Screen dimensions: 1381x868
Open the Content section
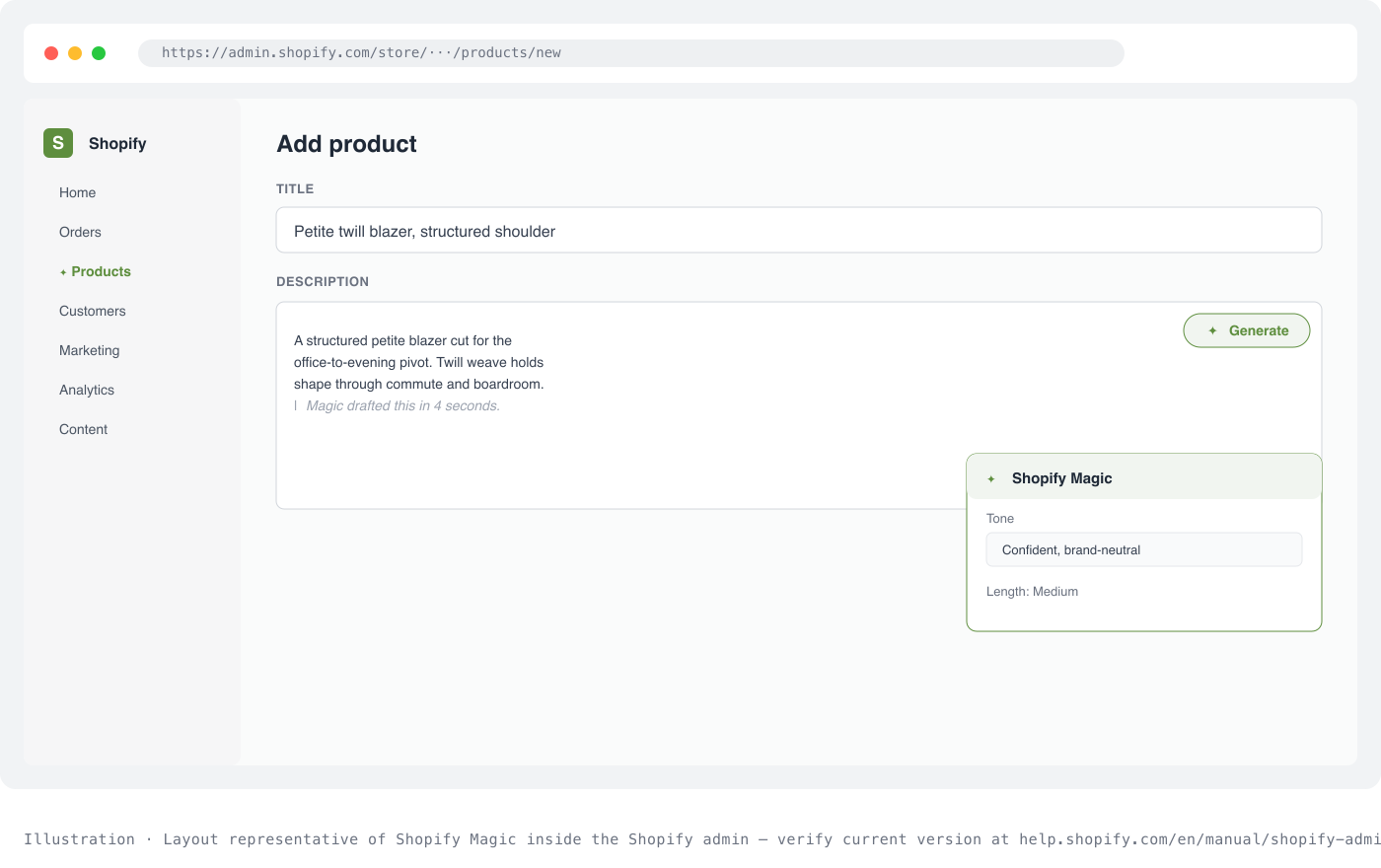[83, 429]
